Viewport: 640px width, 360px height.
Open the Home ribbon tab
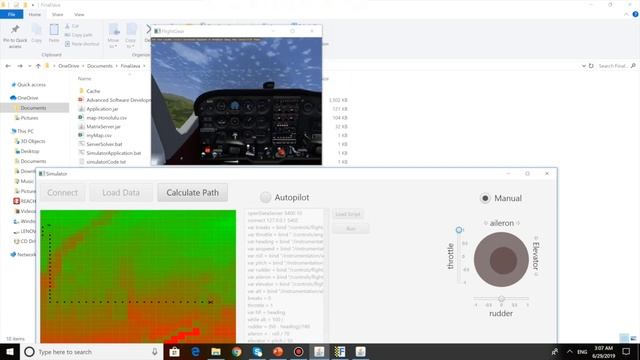point(35,14)
